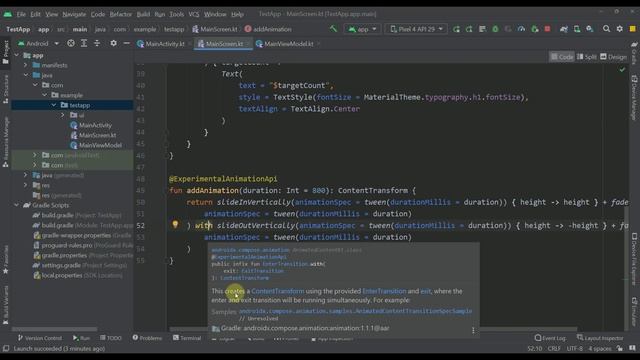The image size is (640, 360).
Task: Open proguard-rules.pro file in tree
Action: coord(83,245)
